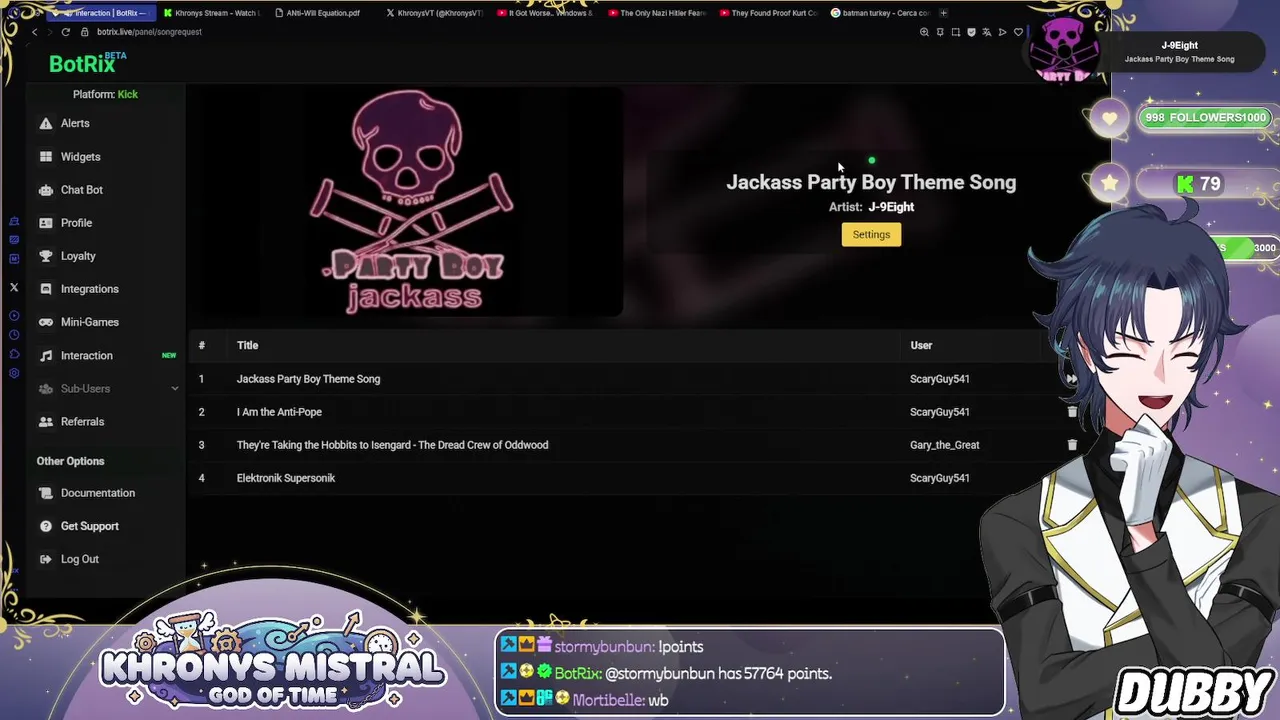Screen dimensions: 1280x720
Task: Click the User column header
Action: coord(921,346)
